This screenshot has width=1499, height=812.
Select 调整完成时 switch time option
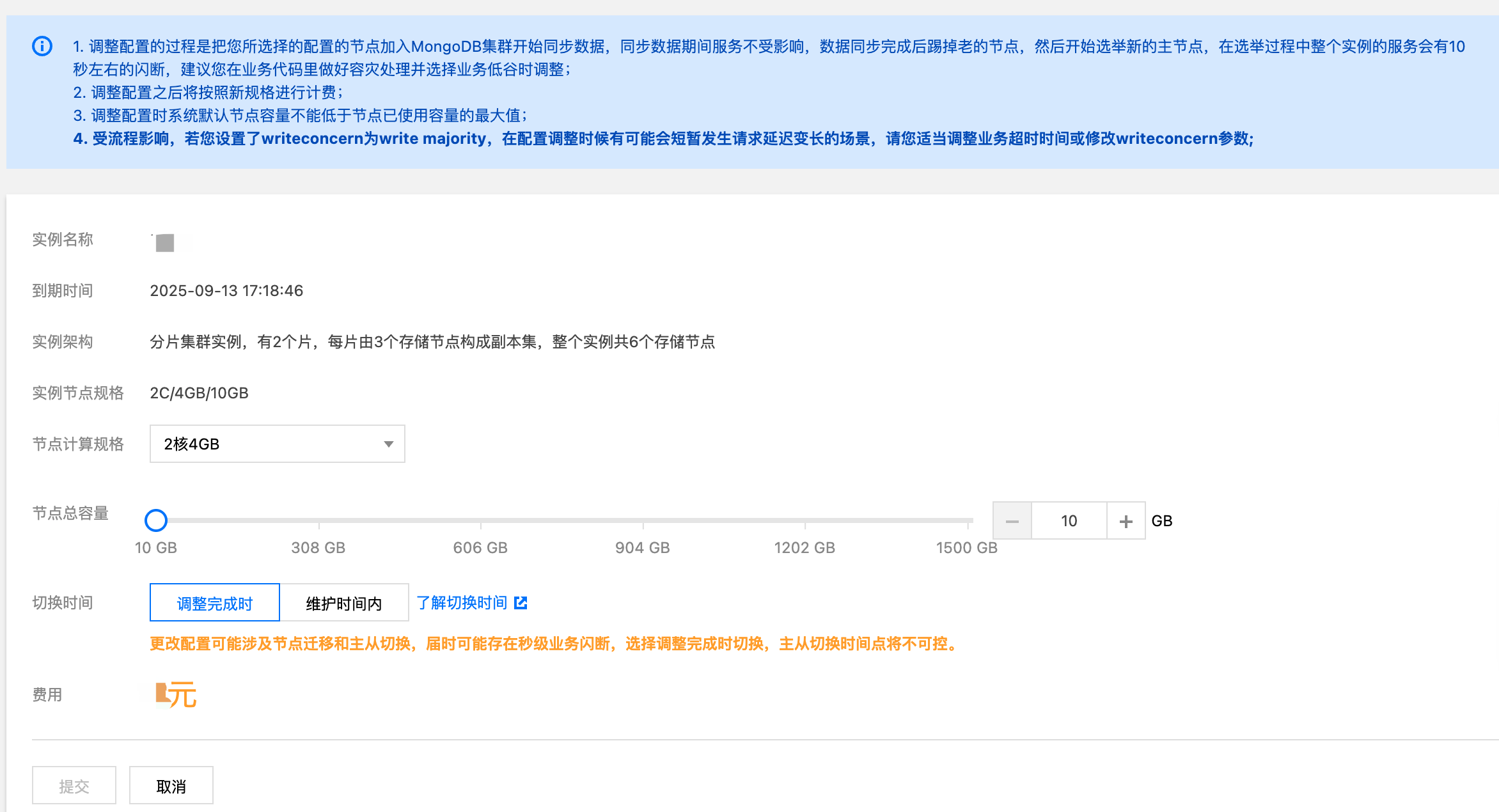coord(215,603)
